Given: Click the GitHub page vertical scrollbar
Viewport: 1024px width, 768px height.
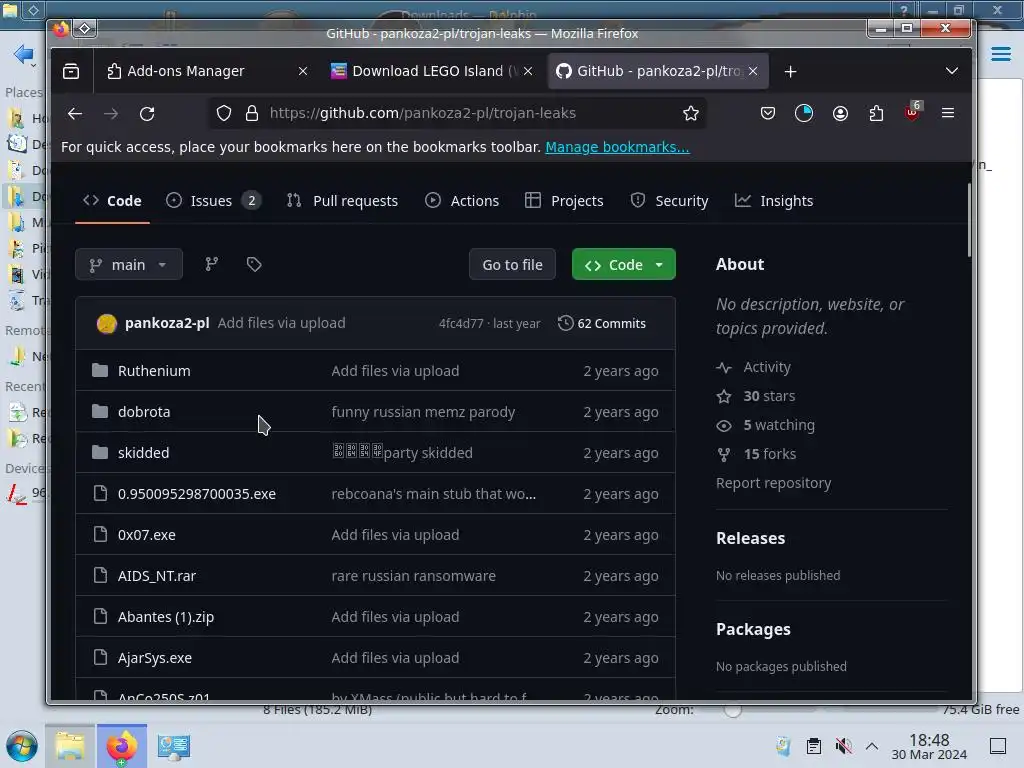Looking at the screenshot, I should [x=969, y=219].
